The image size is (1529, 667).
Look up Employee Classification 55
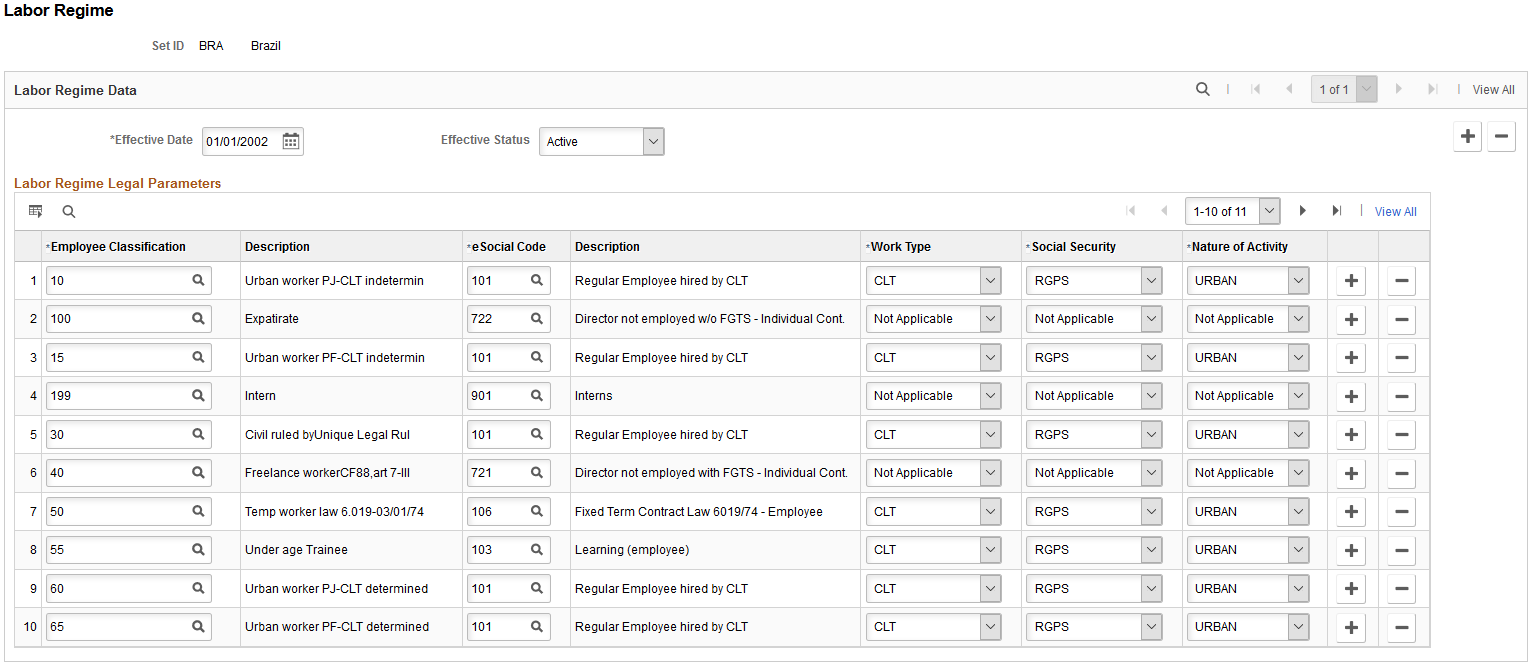[198, 550]
